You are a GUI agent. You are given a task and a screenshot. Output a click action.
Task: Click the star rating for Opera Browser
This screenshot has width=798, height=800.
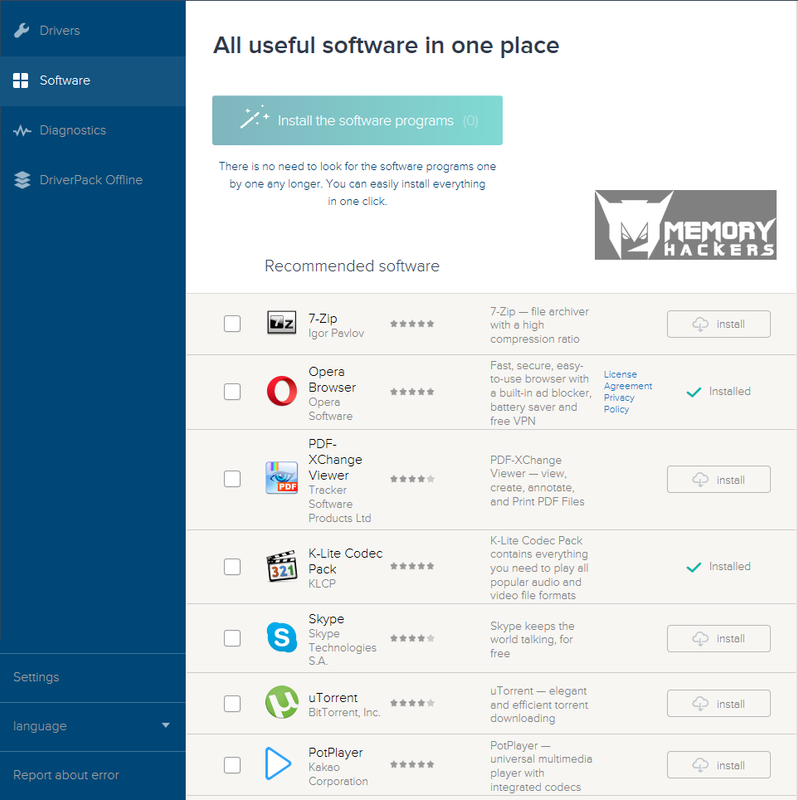412,392
